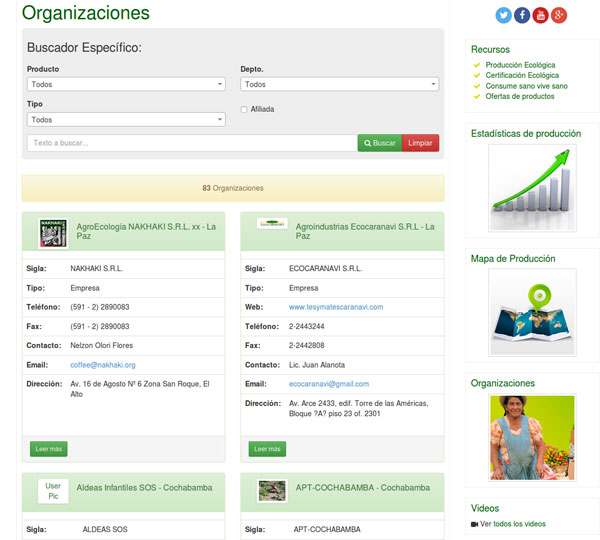Click Leer más for Ecocaranavi S.R.L.
The height and width of the screenshot is (540, 600).
(x=267, y=449)
